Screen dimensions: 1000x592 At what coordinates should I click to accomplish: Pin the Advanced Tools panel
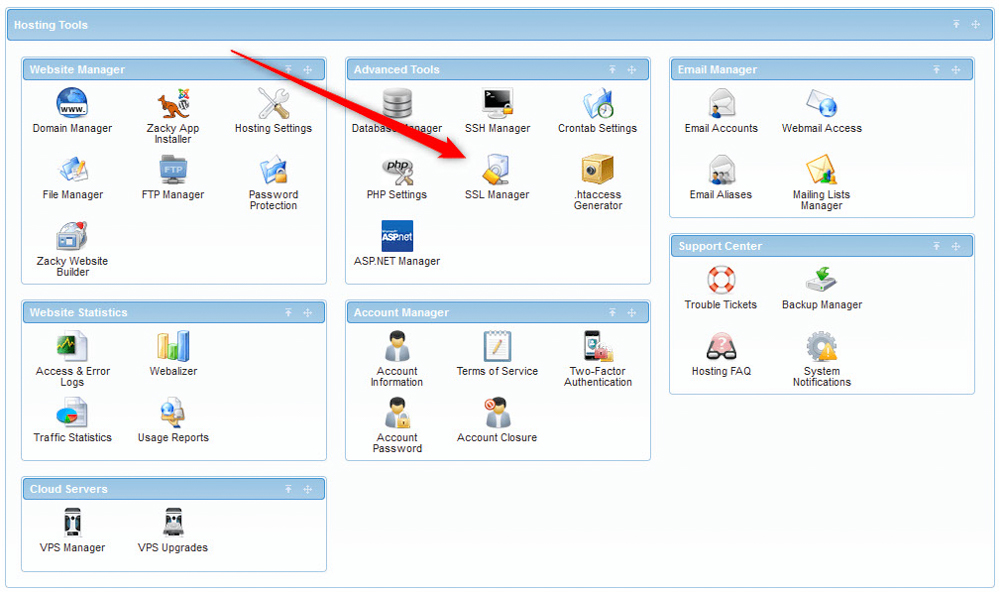pyautogui.click(x=613, y=69)
